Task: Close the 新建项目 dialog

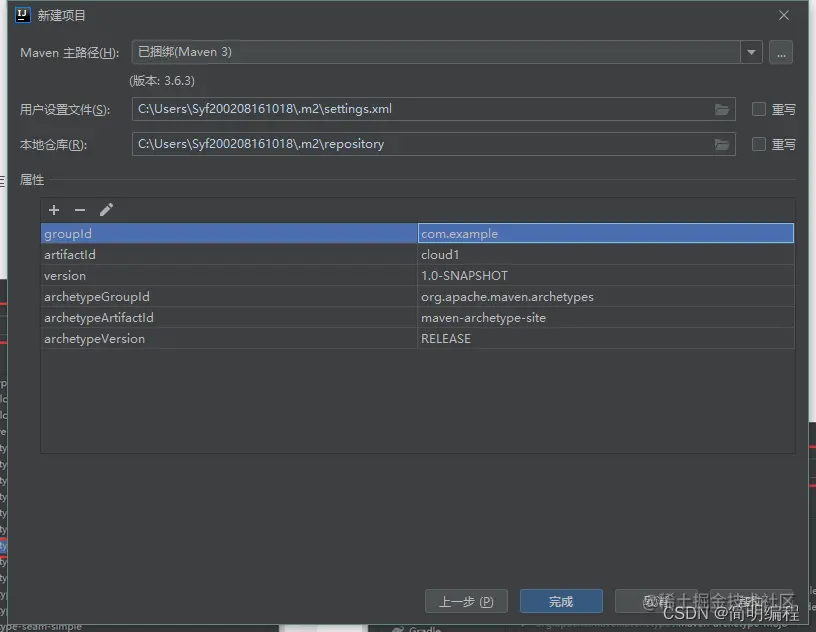Action: pos(784,15)
